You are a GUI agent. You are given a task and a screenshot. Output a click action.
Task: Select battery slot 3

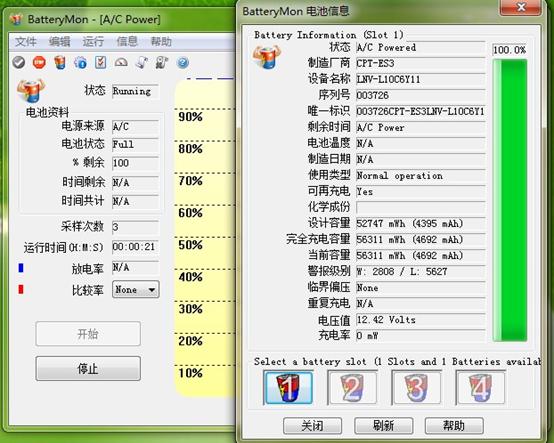[416, 387]
